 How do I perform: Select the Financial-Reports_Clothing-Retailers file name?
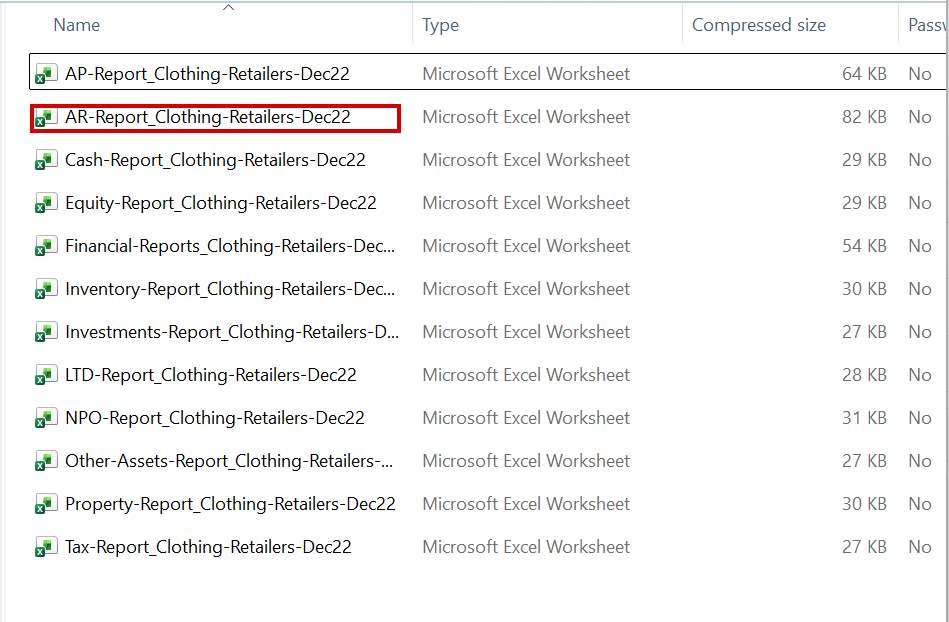point(230,246)
